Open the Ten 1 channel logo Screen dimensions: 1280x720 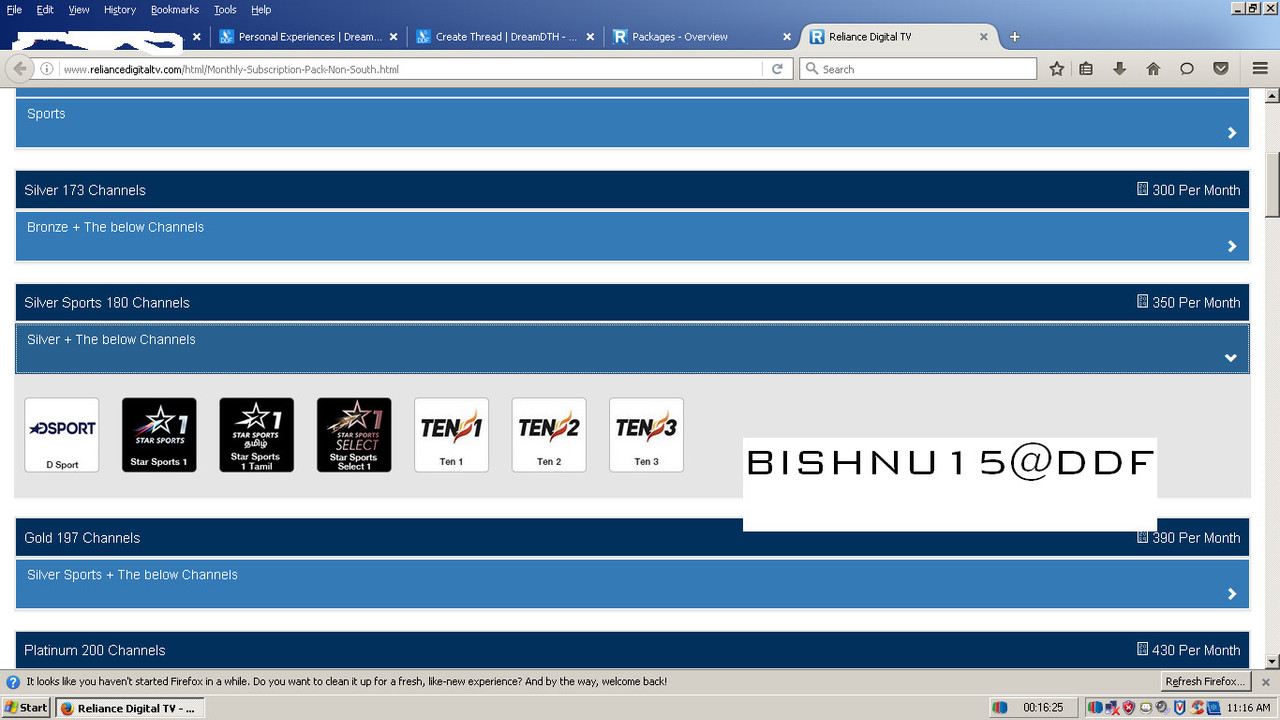(x=451, y=435)
